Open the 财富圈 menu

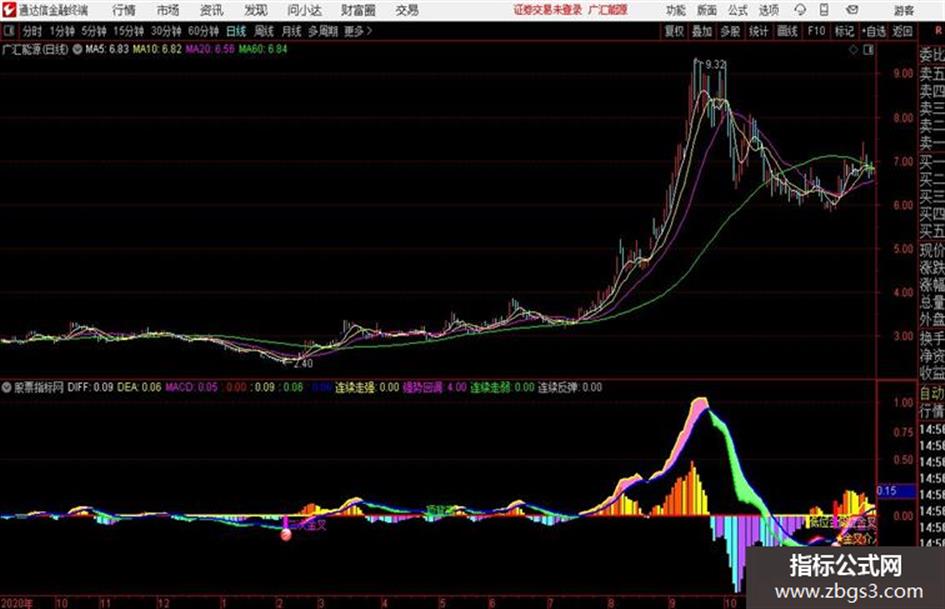click(x=358, y=10)
